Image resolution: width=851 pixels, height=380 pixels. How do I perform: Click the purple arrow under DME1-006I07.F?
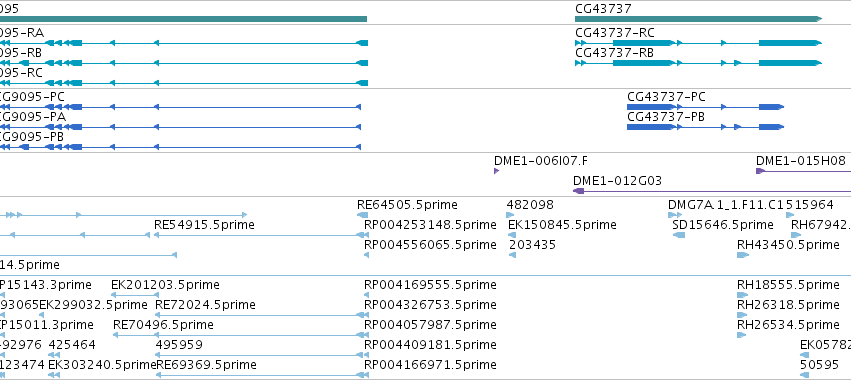tap(496, 171)
